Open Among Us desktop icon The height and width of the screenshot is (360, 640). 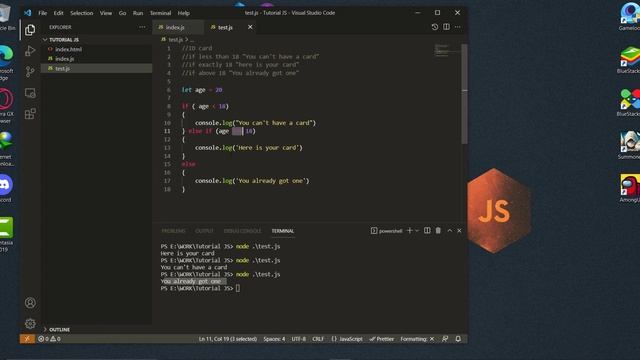[630, 189]
